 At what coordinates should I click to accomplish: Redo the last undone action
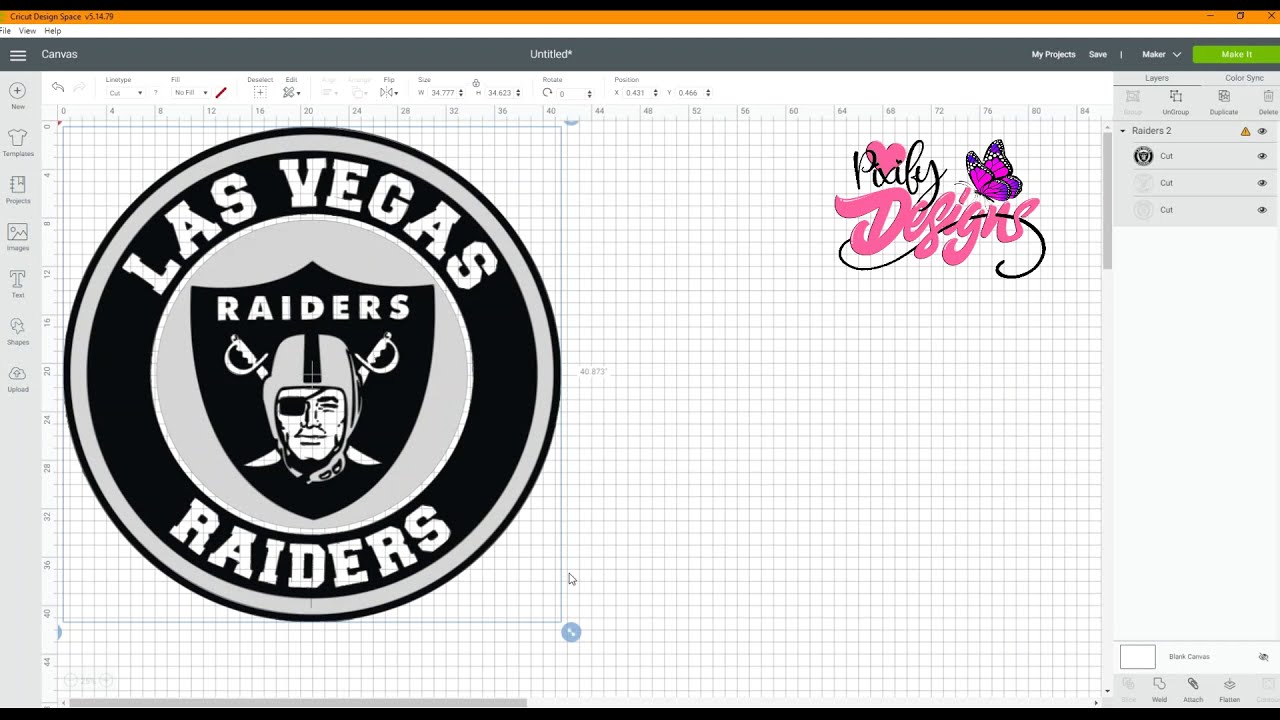(x=80, y=88)
